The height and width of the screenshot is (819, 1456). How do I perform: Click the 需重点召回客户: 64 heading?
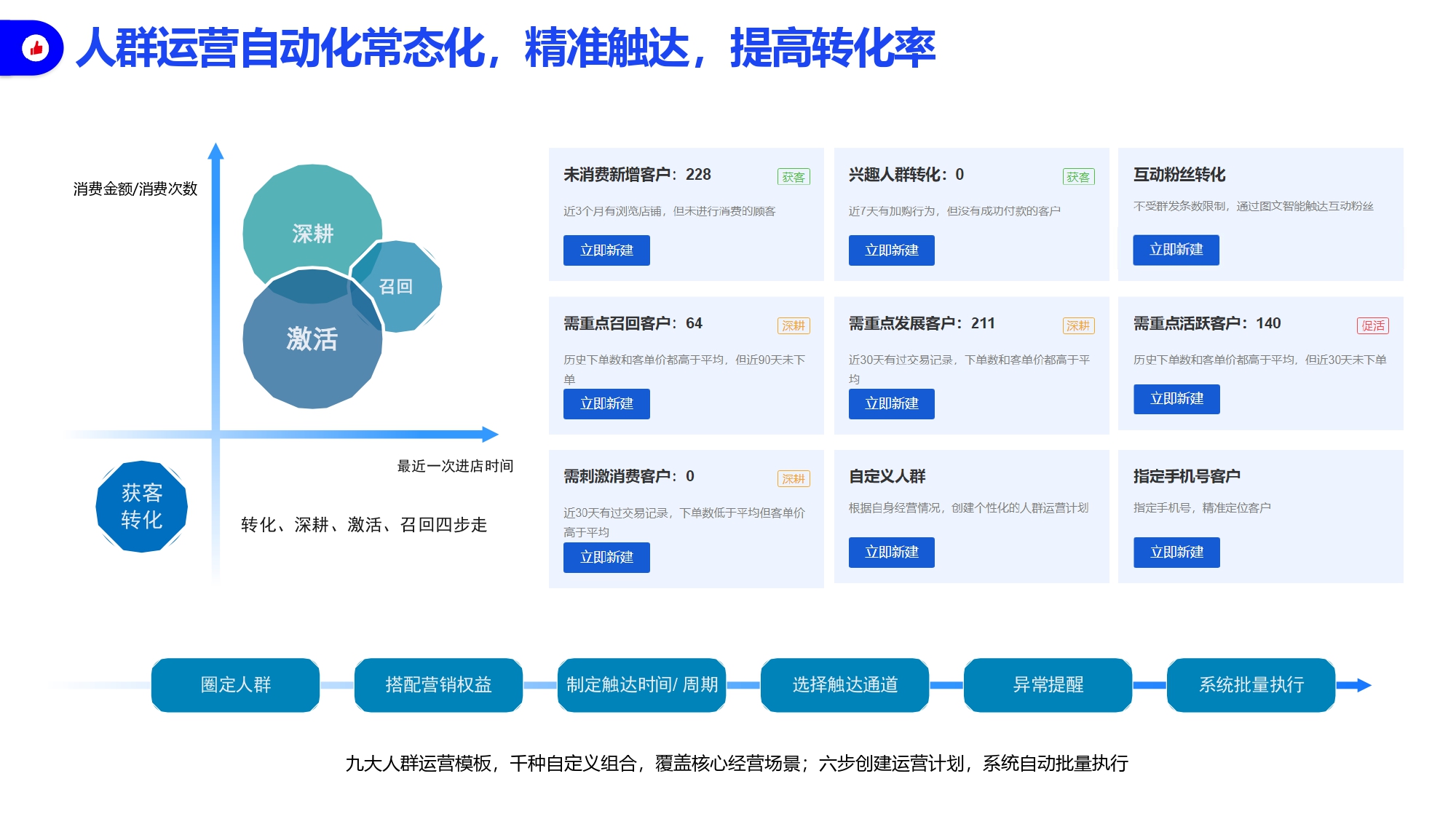(633, 323)
